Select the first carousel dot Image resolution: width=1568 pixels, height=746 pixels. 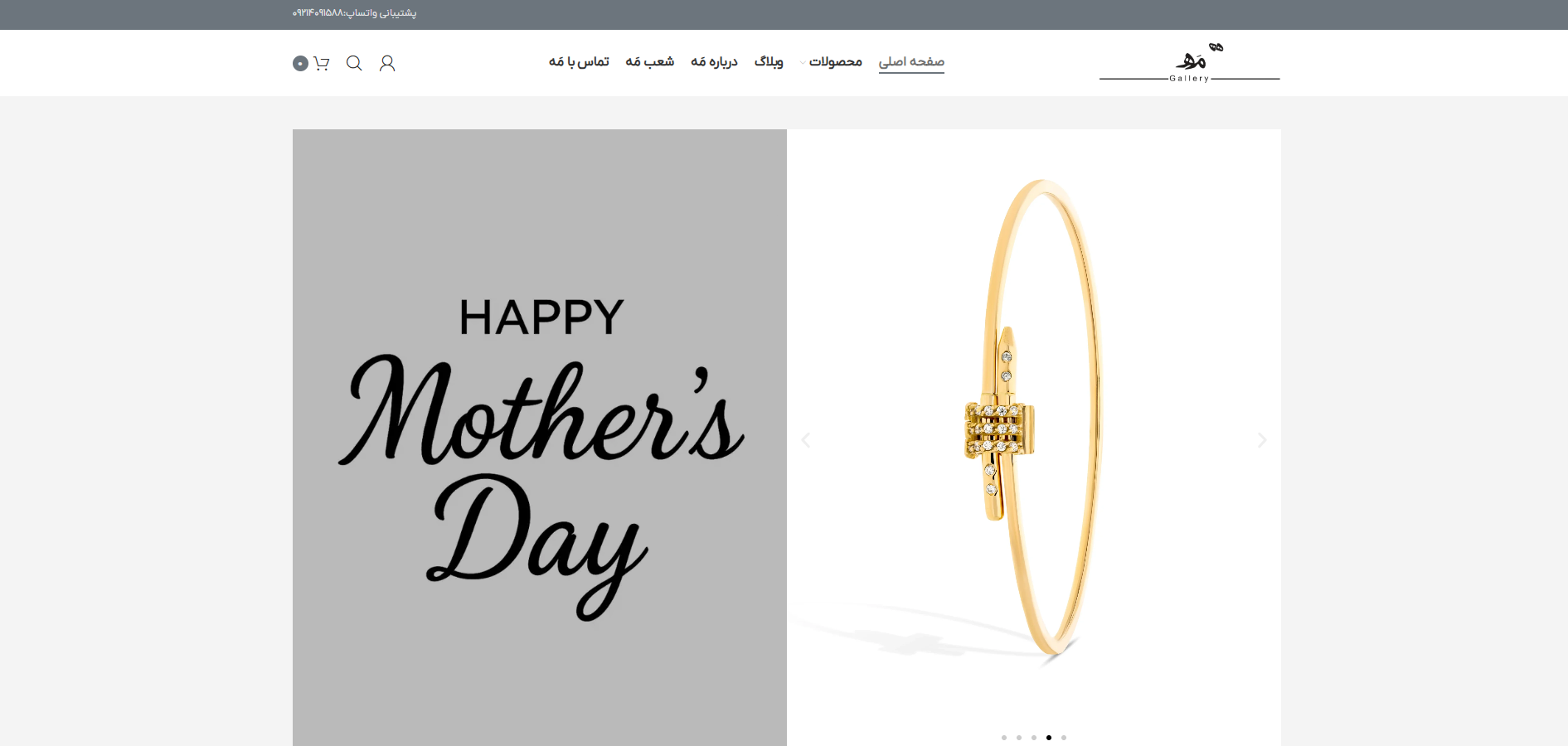tap(1004, 737)
